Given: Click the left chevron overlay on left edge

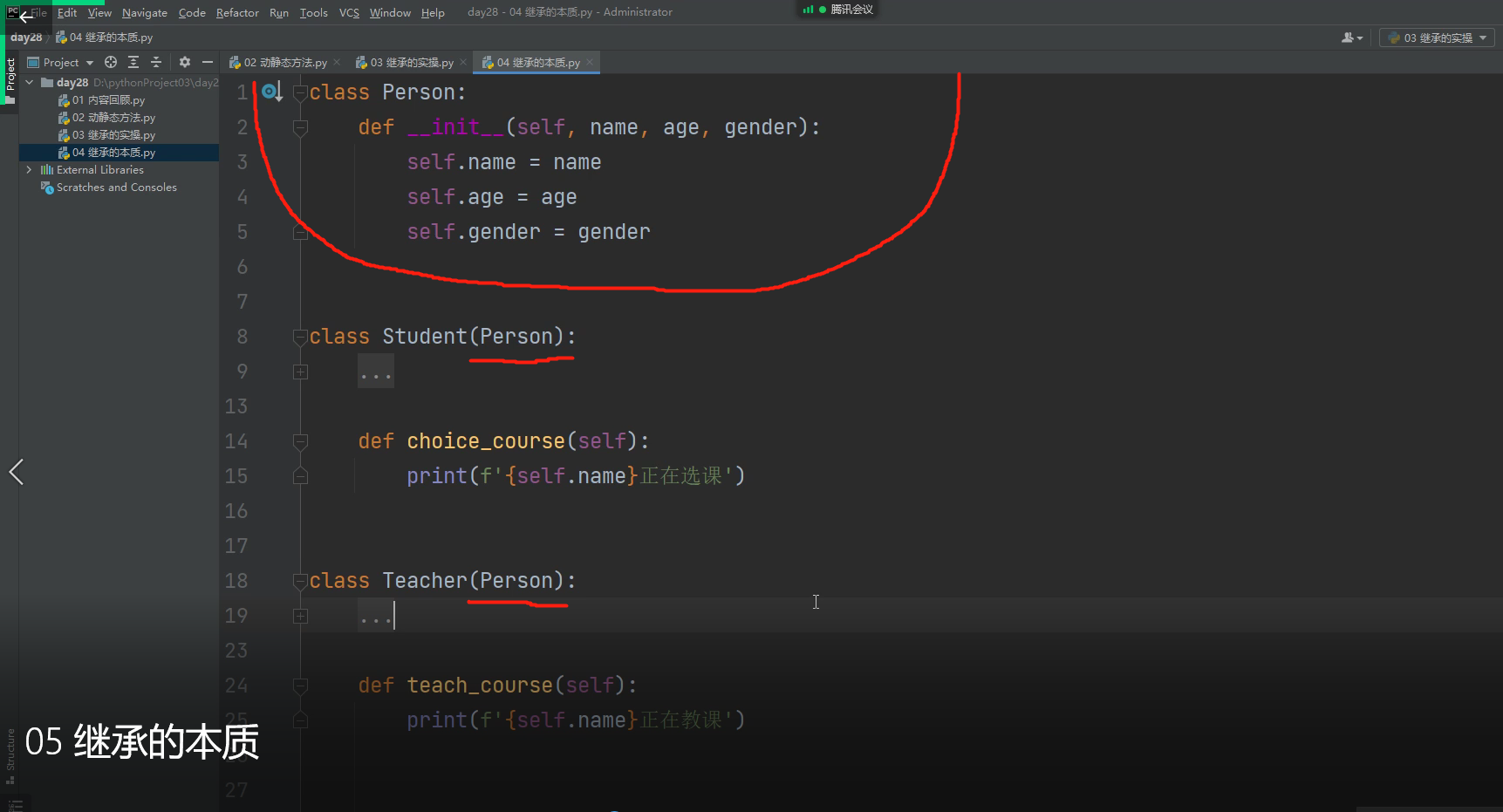Looking at the screenshot, I should pyautogui.click(x=16, y=472).
